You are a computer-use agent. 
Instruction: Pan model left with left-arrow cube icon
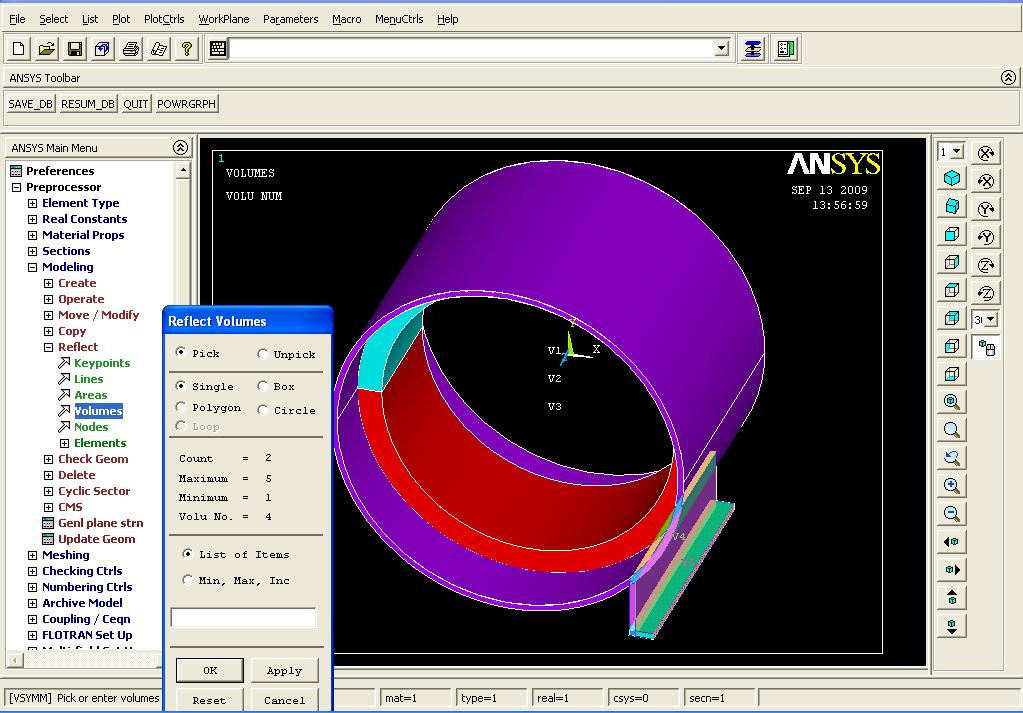952,541
